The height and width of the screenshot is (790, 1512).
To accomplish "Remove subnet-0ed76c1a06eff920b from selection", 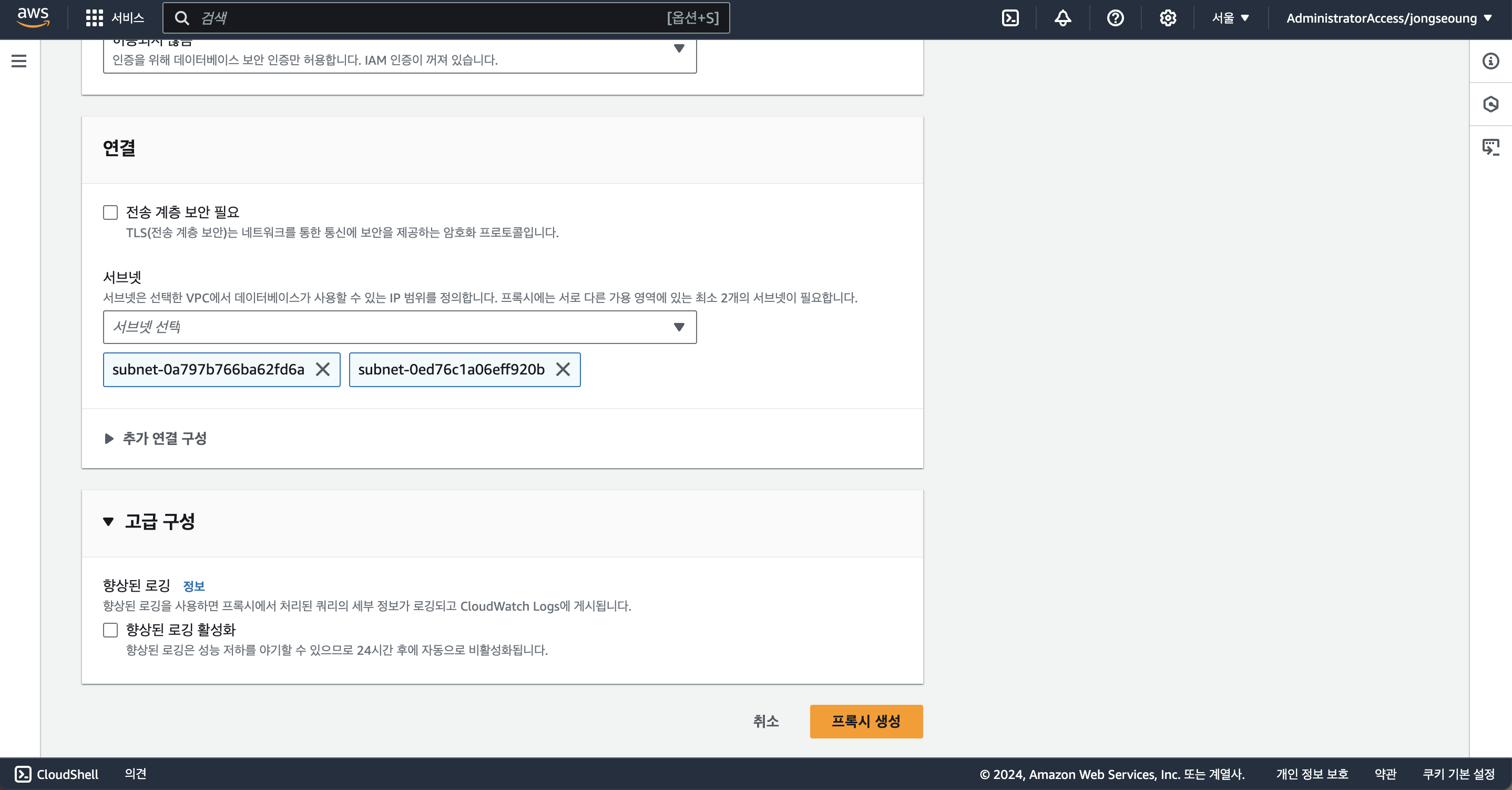I will tap(563, 369).
